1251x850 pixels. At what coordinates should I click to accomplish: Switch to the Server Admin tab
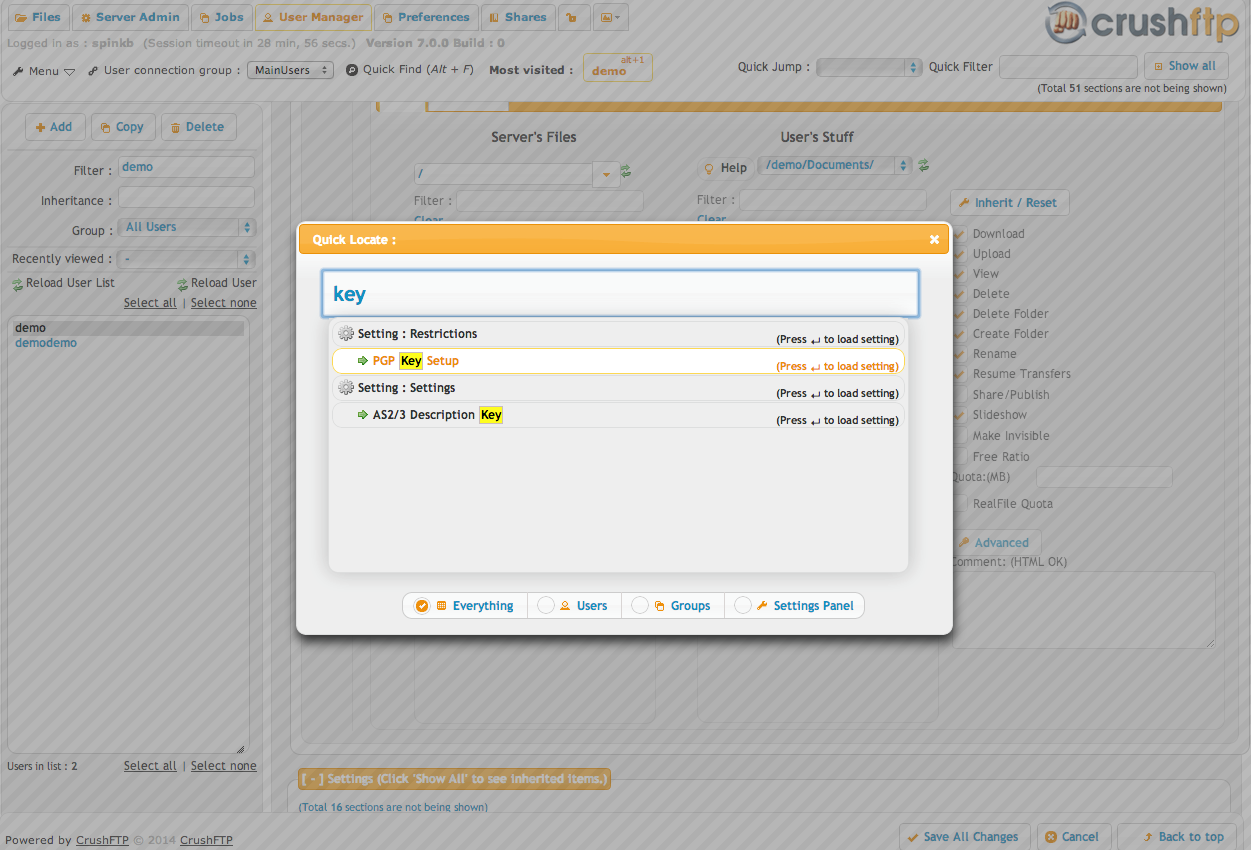tap(130, 17)
